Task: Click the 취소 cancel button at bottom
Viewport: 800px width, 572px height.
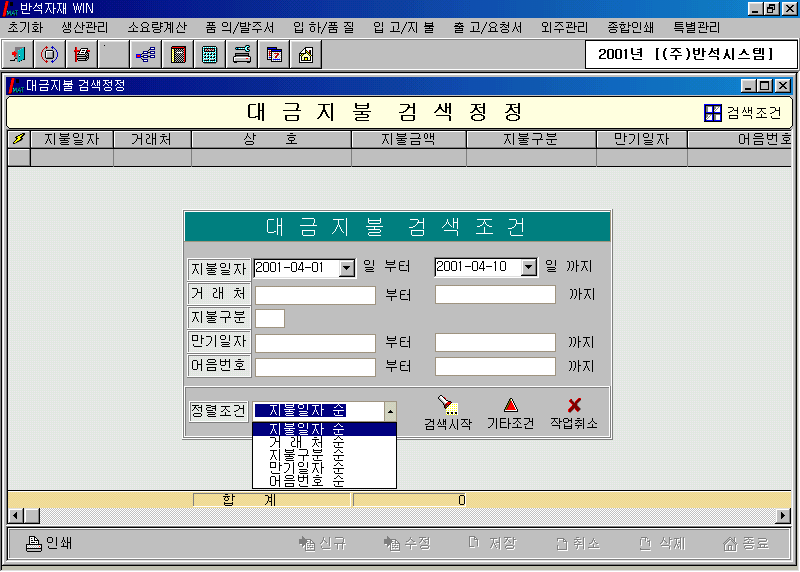Action: (578, 543)
